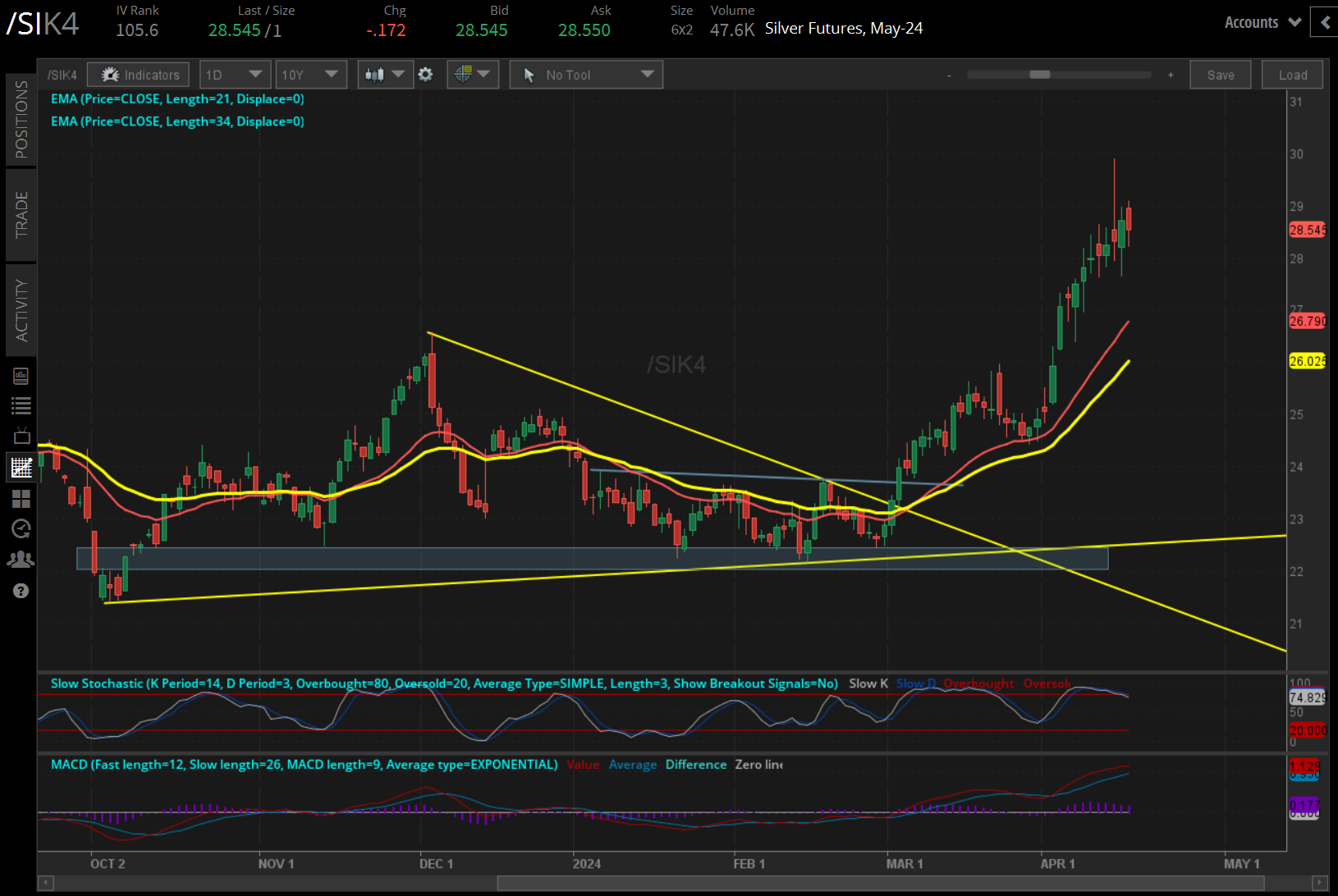Click the /SIK4 label in chart toolbar
The height and width of the screenshot is (896, 1338).
(62, 75)
